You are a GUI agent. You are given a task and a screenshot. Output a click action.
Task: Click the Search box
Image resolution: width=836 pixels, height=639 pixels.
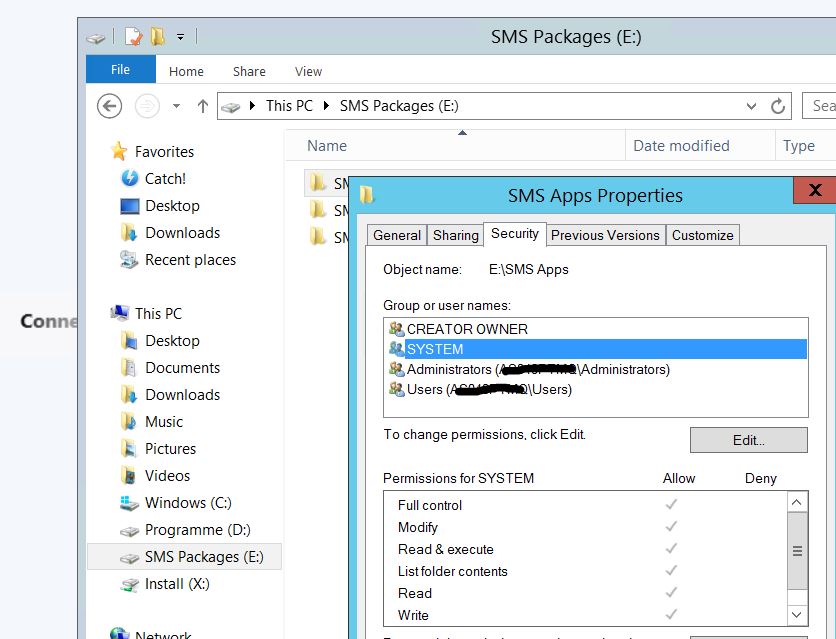pyautogui.click(x=819, y=106)
